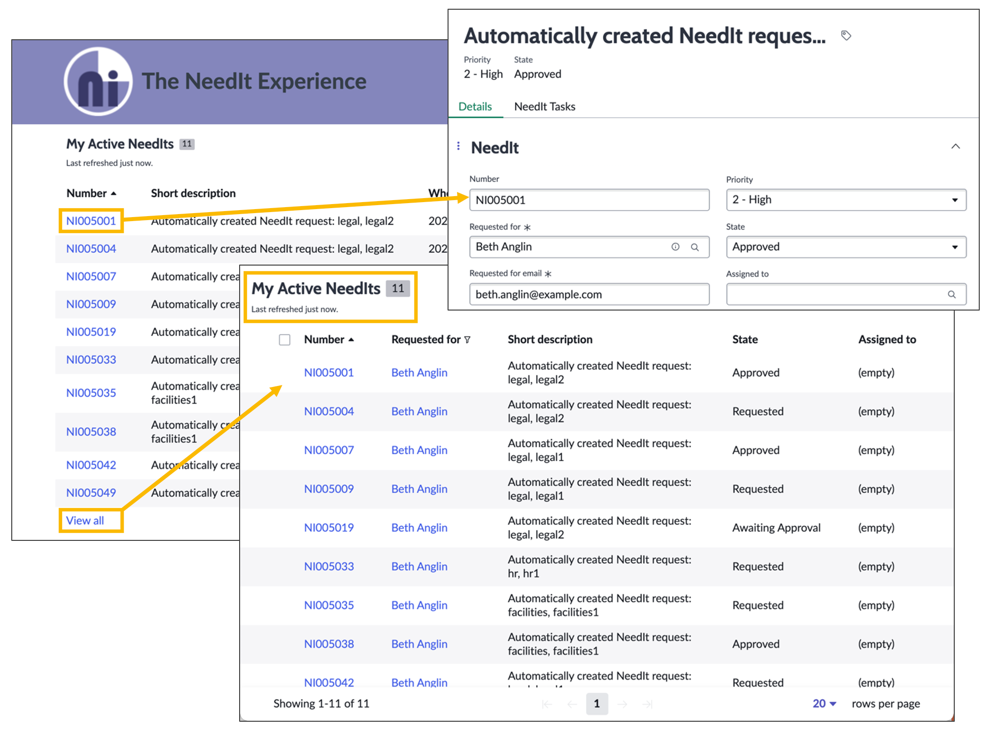This screenshot has width=990, height=733.
Task: Click the search icon in Requested for field
Action: click(695, 247)
